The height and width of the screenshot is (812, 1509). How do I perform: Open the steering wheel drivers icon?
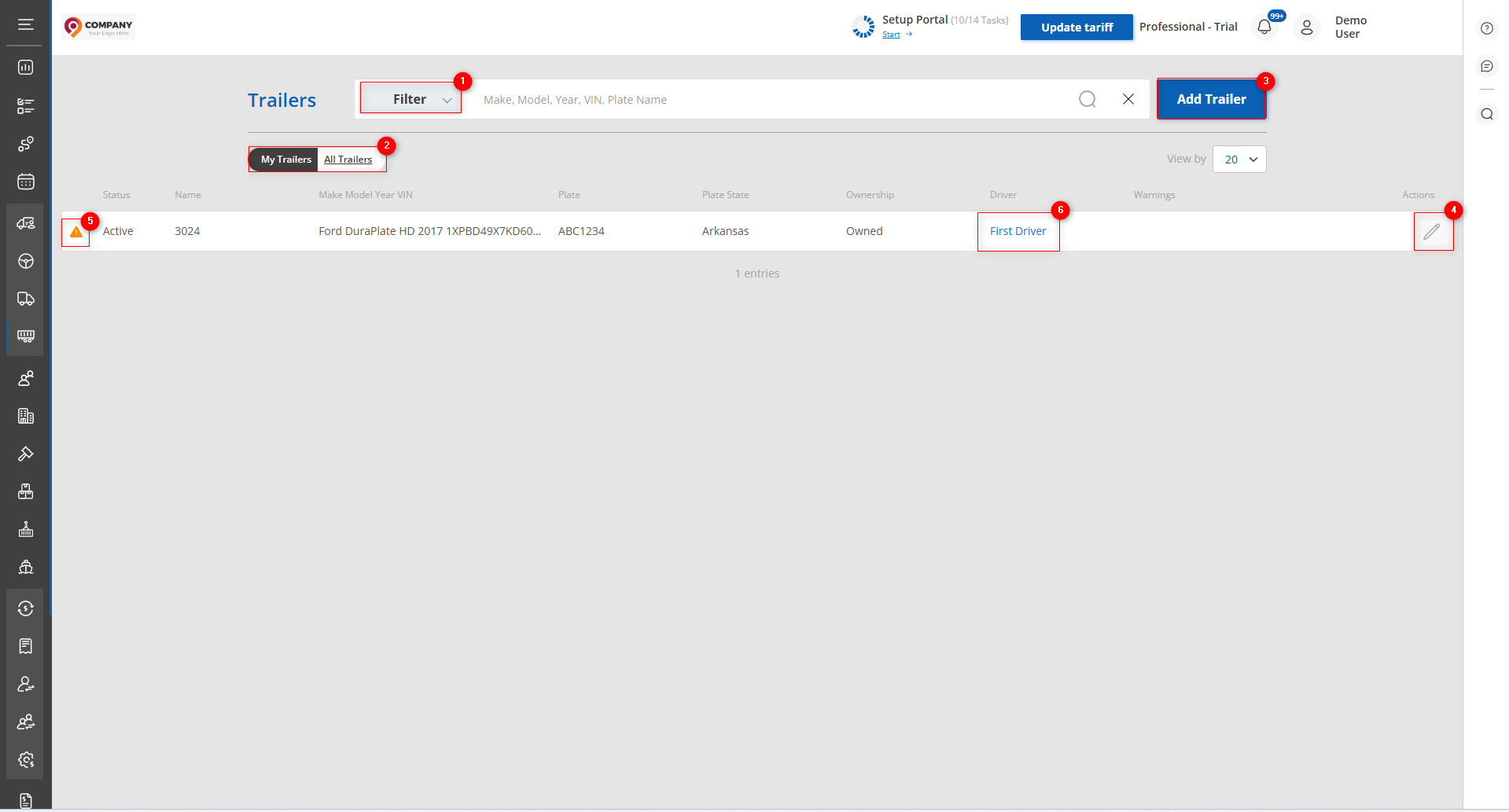click(x=26, y=261)
